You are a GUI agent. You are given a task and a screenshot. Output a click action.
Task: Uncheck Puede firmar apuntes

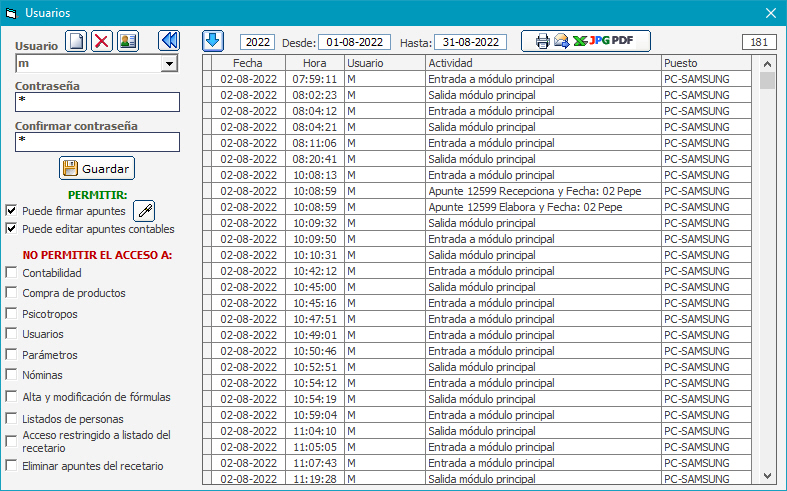tap(11, 211)
